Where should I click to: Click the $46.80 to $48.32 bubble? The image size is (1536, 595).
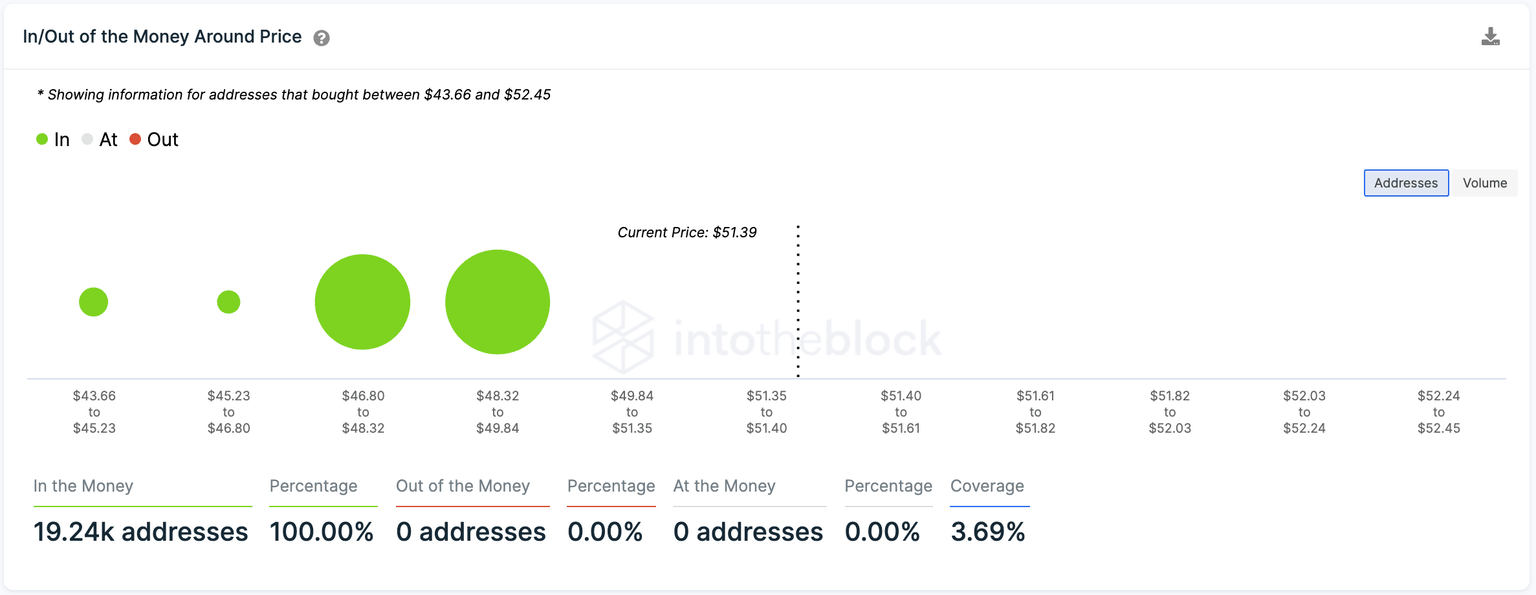click(x=362, y=302)
